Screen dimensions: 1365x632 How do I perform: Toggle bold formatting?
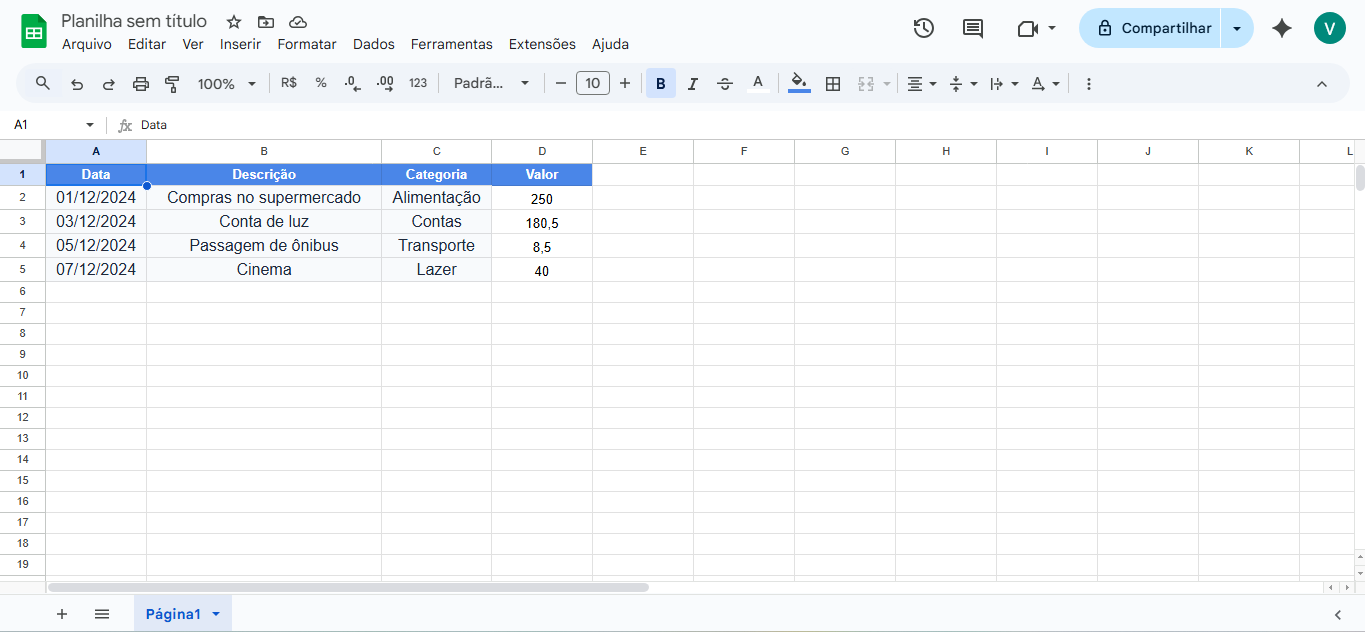click(x=660, y=84)
